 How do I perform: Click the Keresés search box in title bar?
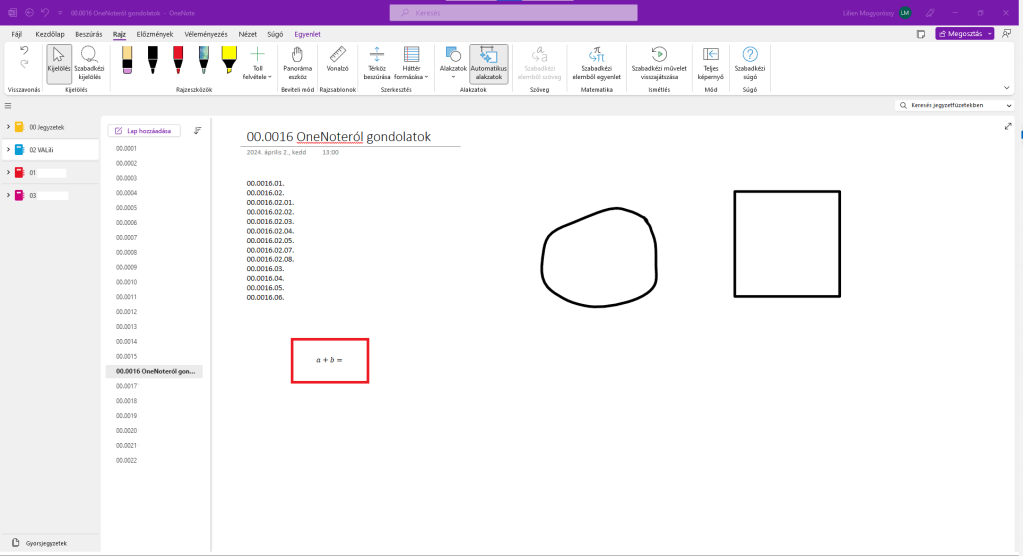click(513, 13)
